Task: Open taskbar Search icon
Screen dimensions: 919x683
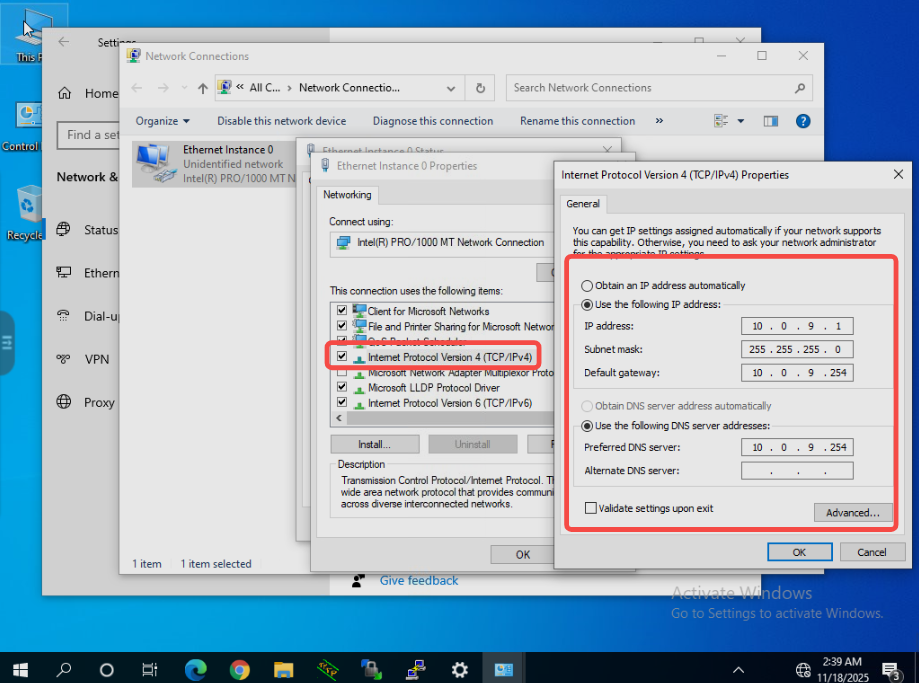Action: 64,669
